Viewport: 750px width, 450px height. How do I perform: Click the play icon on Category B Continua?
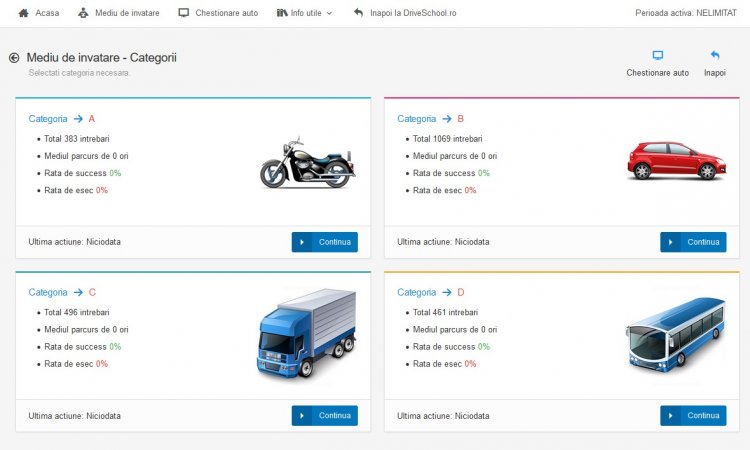[x=671, y=242]
